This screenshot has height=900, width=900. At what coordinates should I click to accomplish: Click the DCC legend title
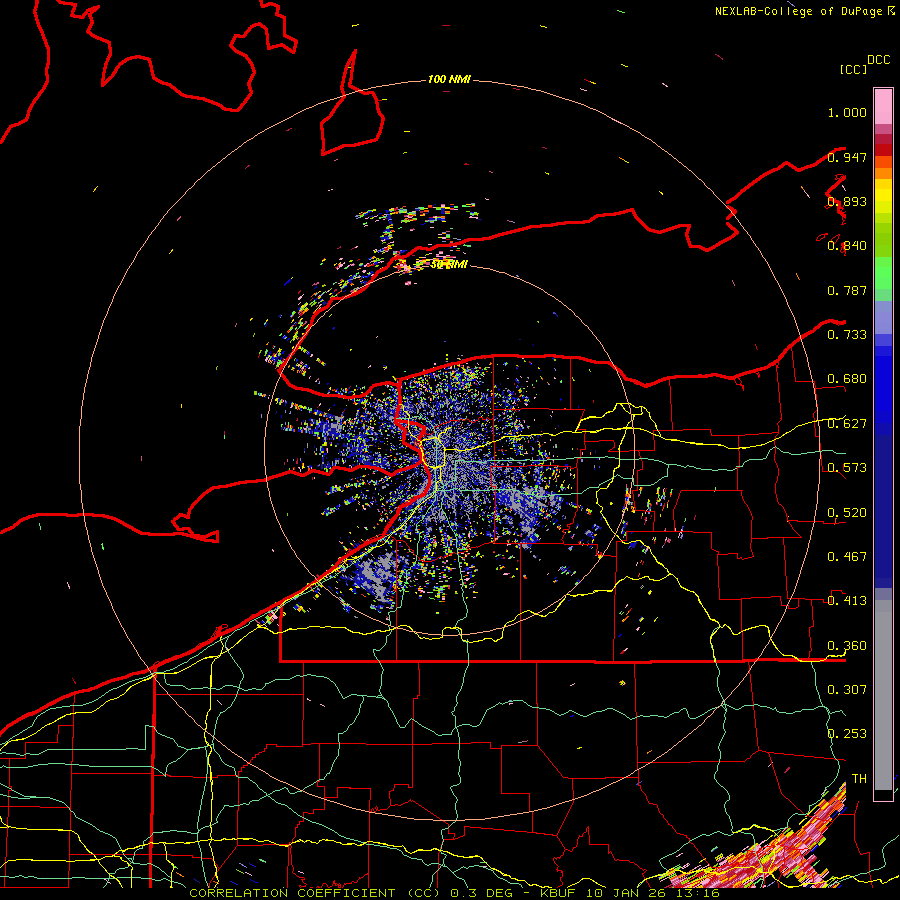[x=879, y=60]
